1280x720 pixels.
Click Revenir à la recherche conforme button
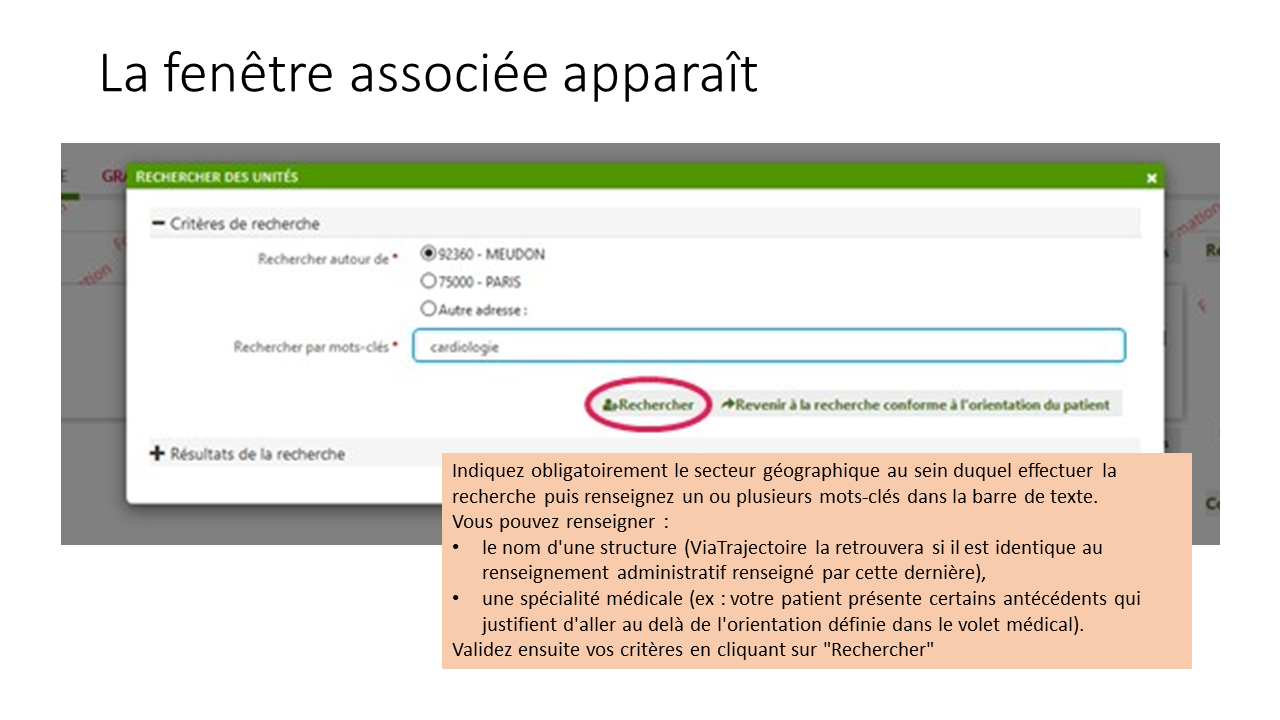[916, 405]
